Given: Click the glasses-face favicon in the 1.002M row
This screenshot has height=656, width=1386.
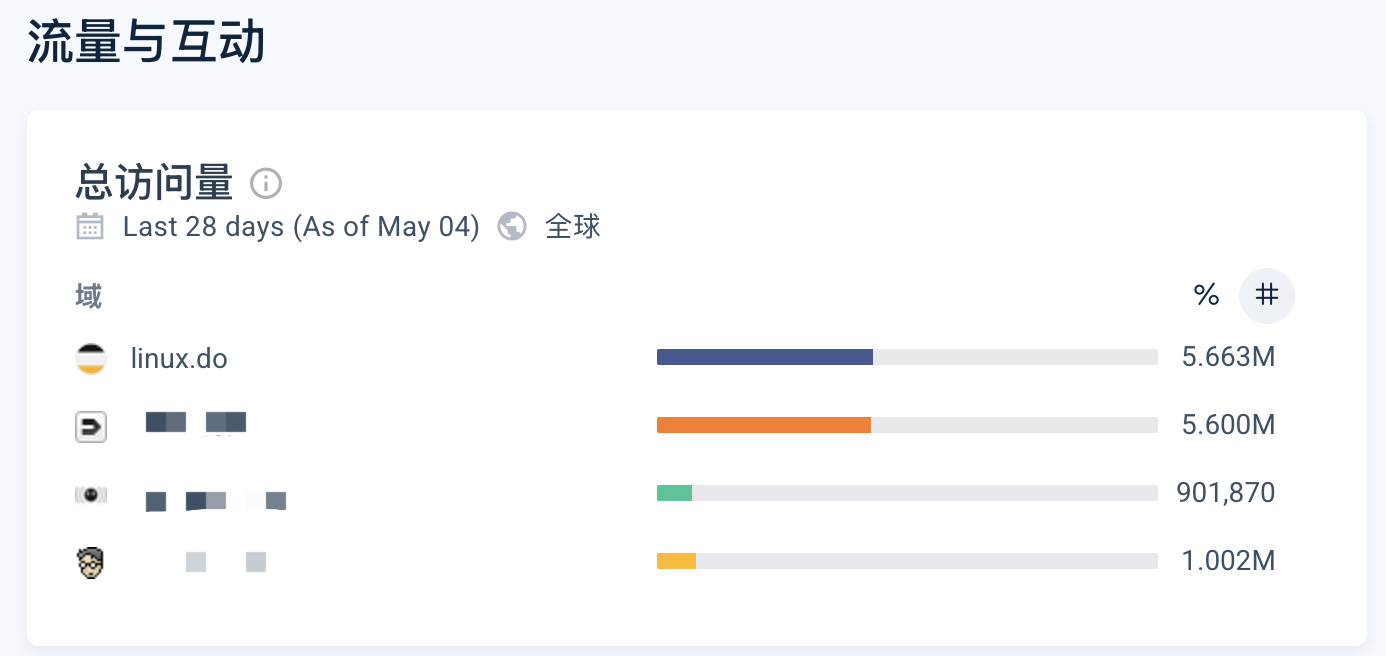Looking at the screenshot, I should pos(91,562).
